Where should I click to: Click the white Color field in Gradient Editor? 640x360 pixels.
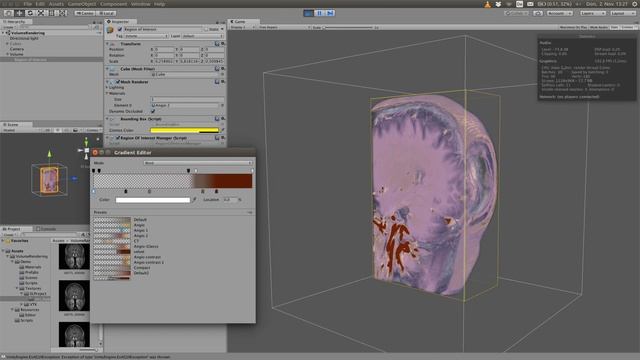[x=153, y=200]
